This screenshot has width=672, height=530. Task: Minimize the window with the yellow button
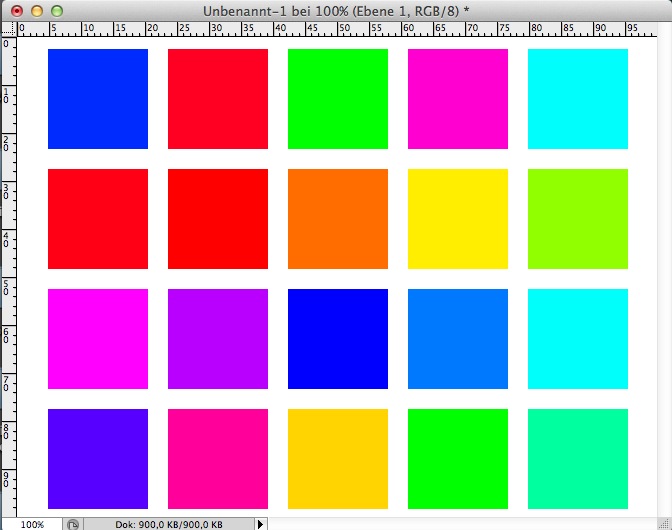[36, 9]
